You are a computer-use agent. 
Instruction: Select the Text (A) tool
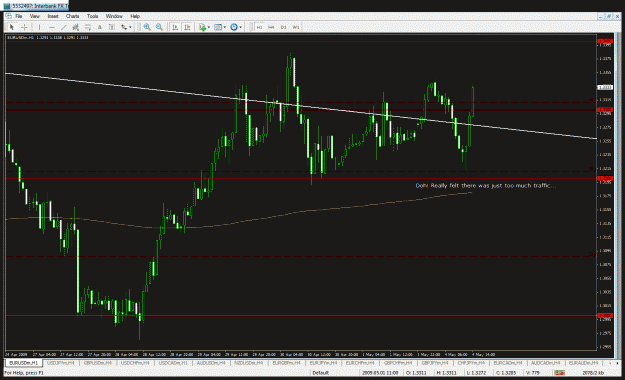[100, 27]
